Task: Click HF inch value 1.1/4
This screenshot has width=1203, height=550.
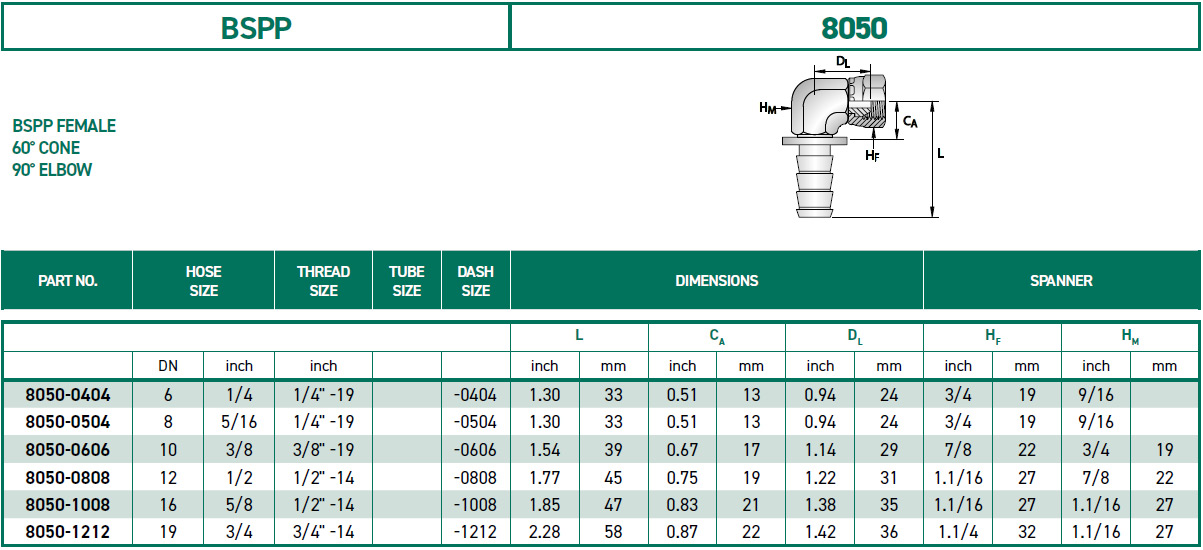Action: coord(958,532)
